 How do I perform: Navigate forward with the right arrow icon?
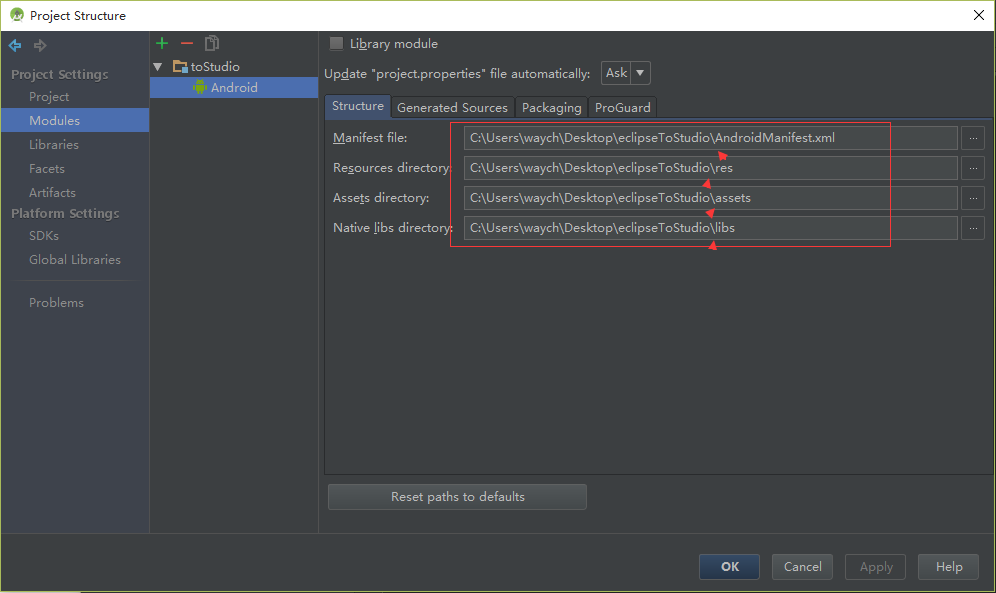pos(40,45)
